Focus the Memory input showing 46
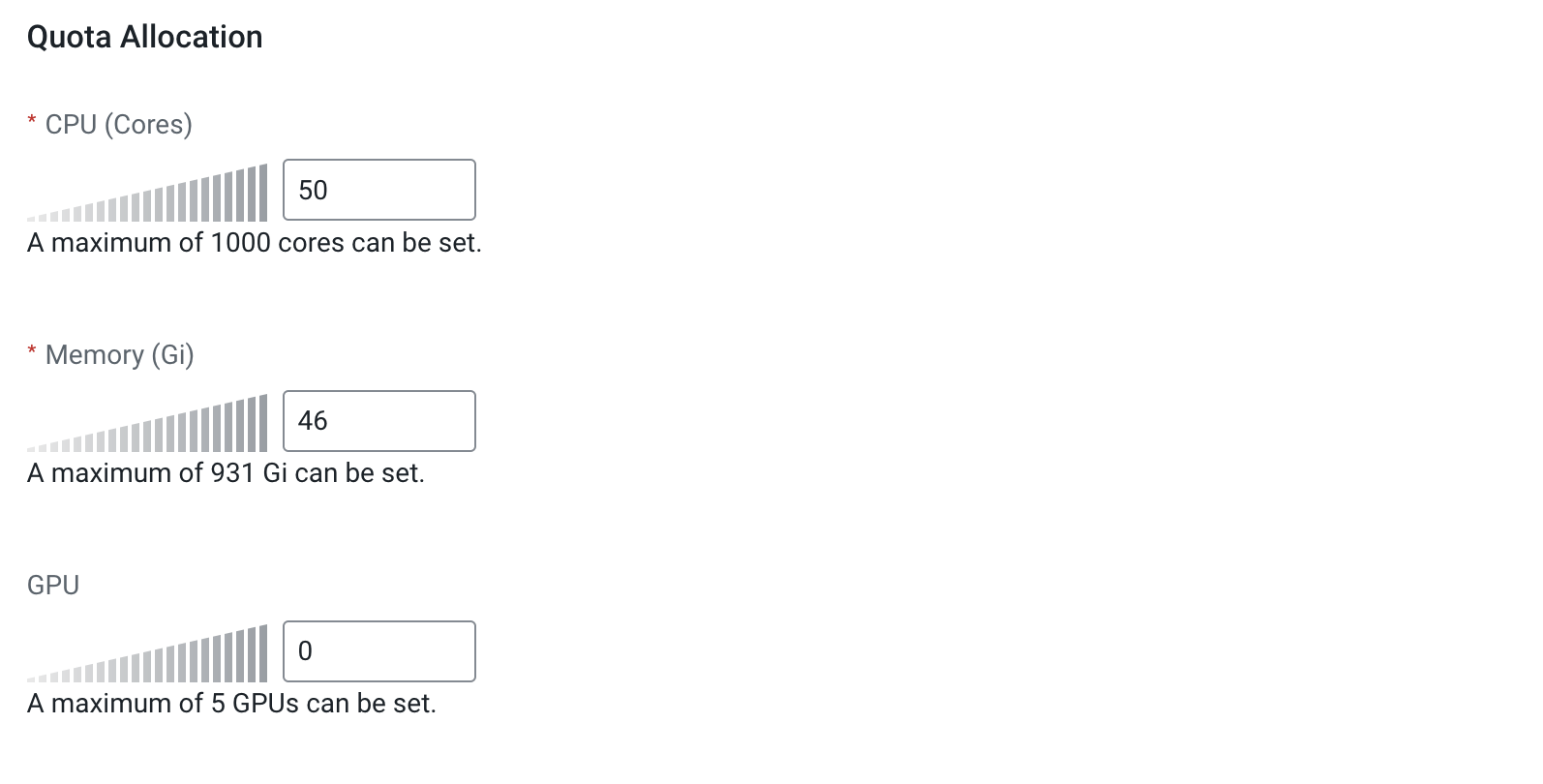Viewport: 1543px width, 784px height. coord(378,420)
